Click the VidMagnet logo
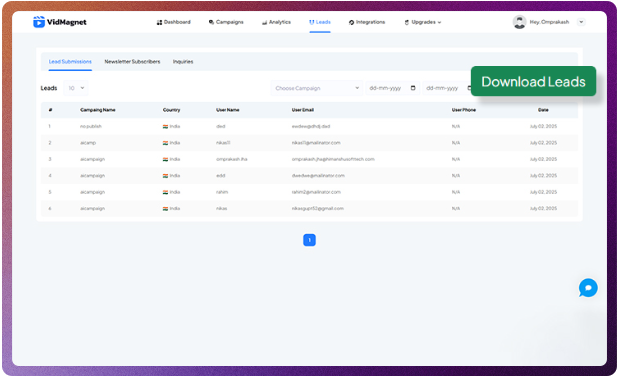This screenshot has height=378, width=618. (60, 22)
